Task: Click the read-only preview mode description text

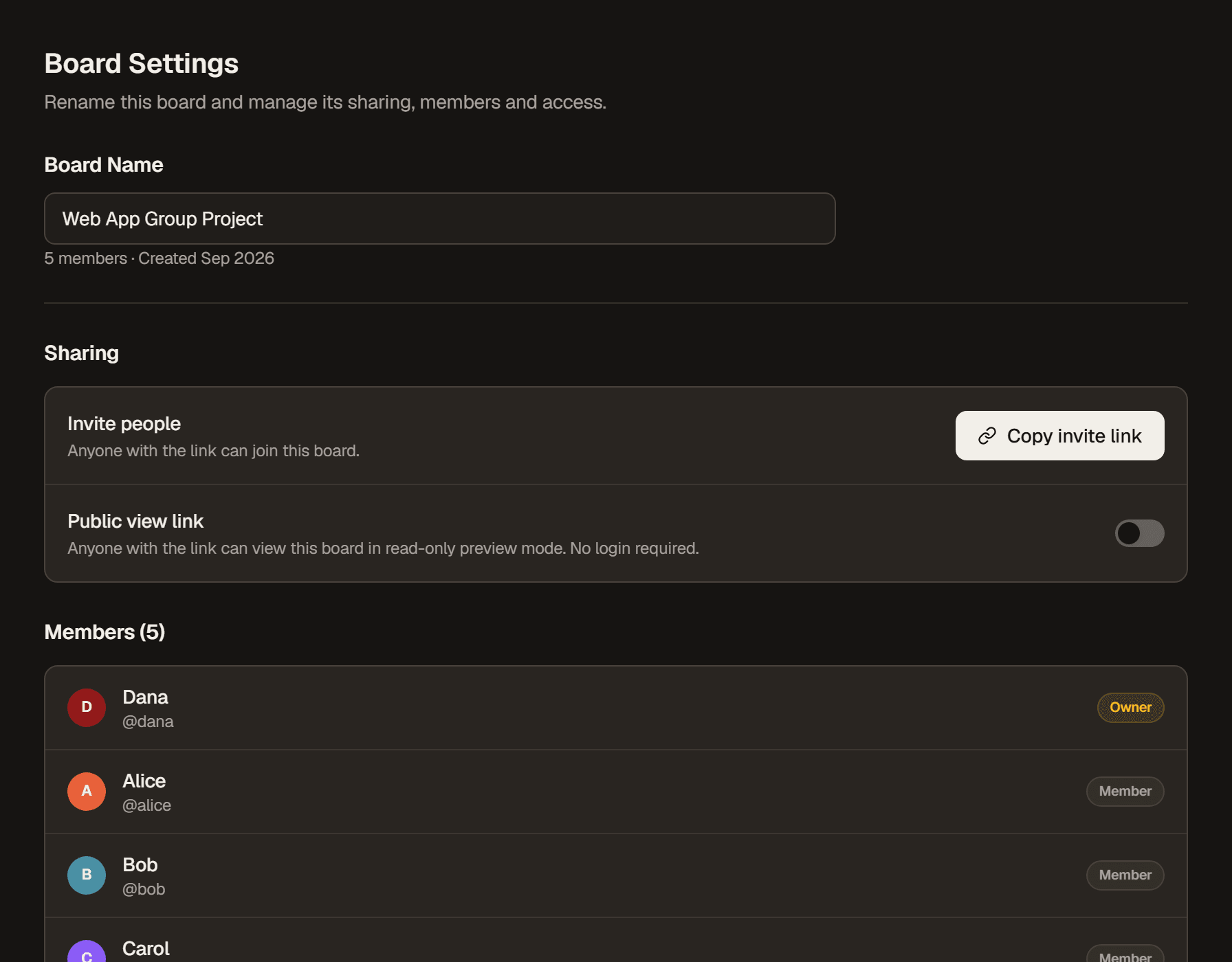Action: tap(383, 548)
